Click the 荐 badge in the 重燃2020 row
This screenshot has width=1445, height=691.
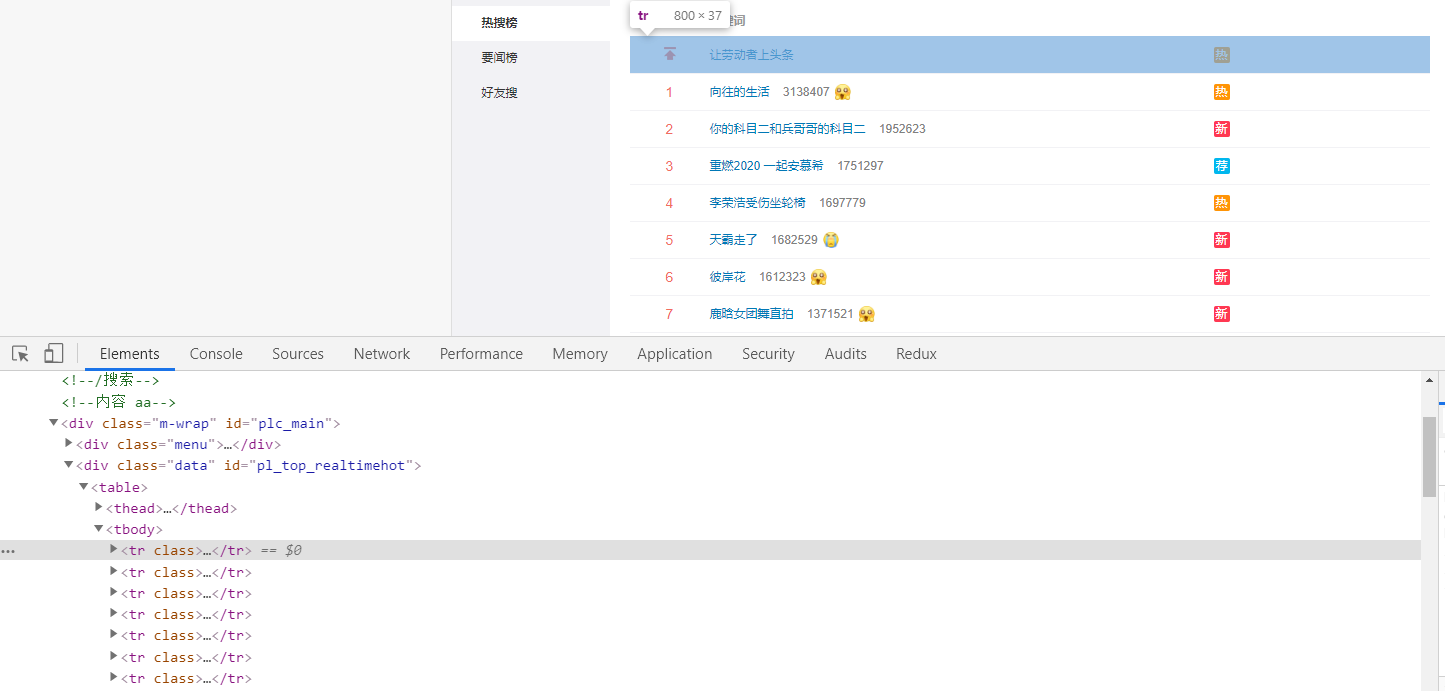1221,166
